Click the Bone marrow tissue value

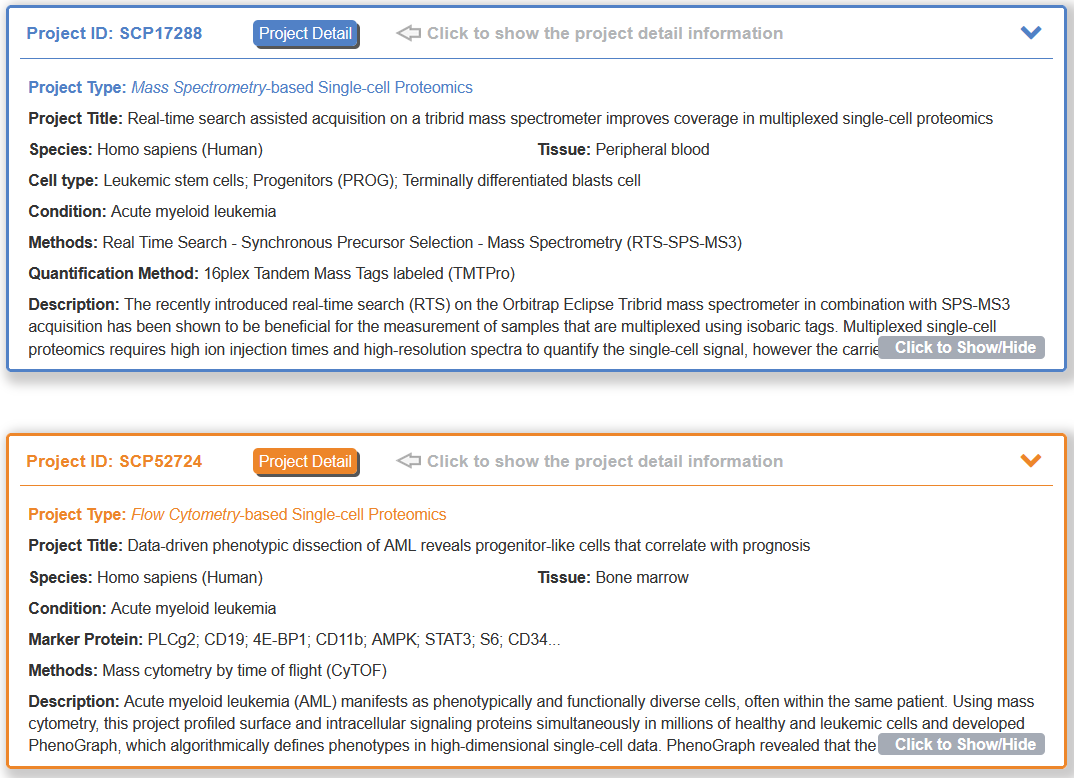click(x=642, y=578)
